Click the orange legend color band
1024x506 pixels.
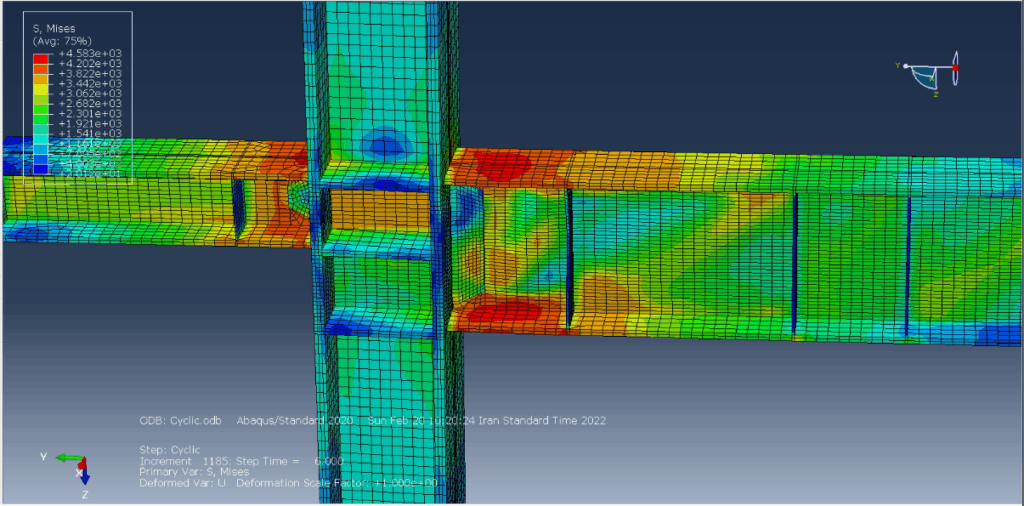[x=40, y=73]
